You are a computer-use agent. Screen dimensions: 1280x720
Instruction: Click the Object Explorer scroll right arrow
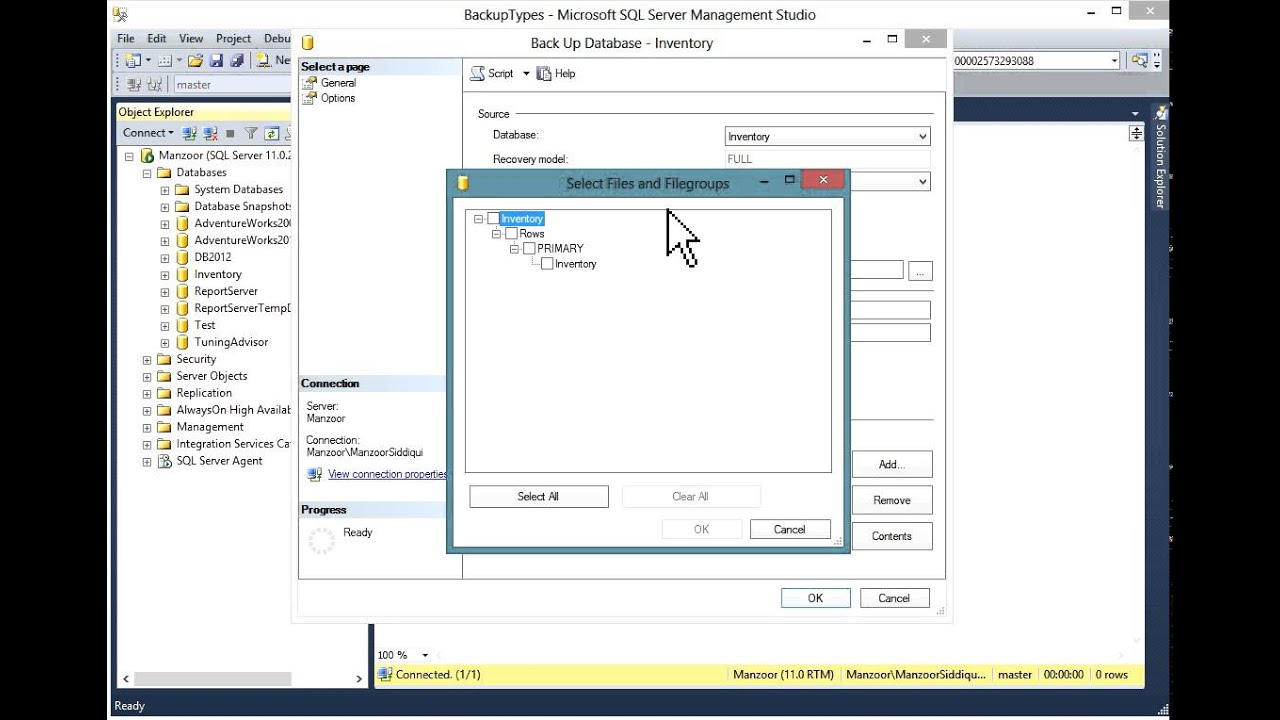359,679
